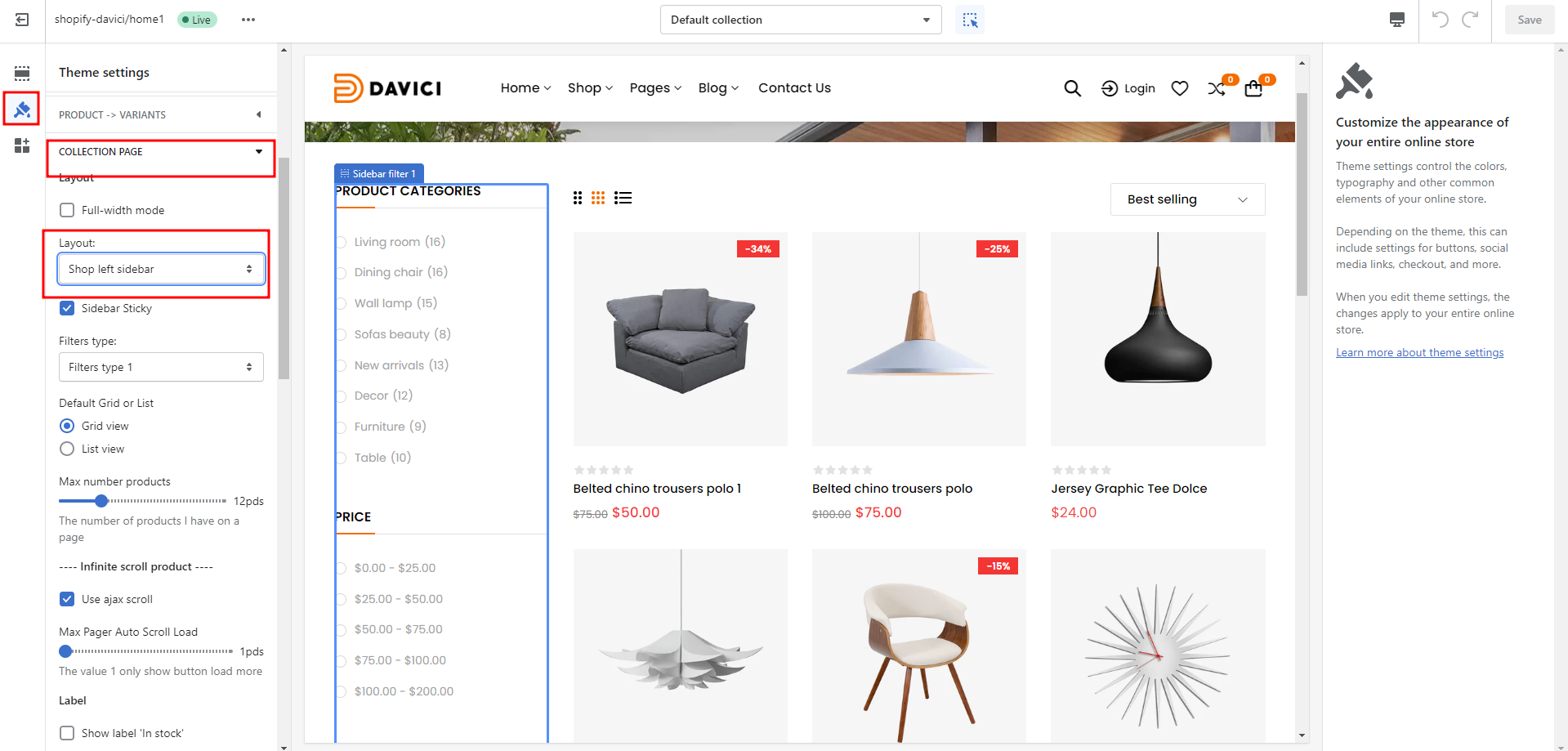Click Contact Us in the navigation
The height and width of the screenshot is (751, 1568).
[x=794, y=88]
